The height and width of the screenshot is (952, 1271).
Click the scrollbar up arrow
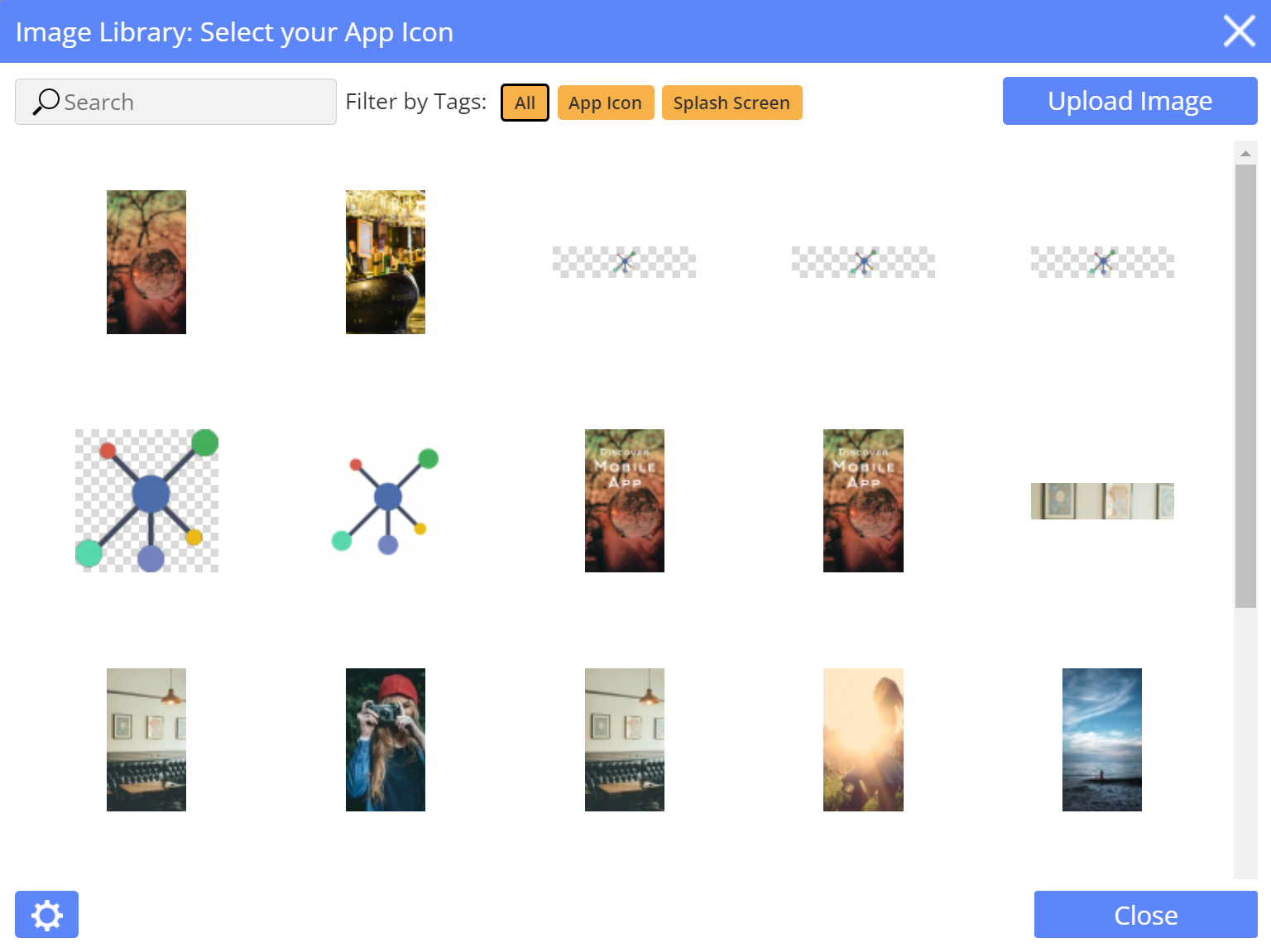click(1245, 153)
